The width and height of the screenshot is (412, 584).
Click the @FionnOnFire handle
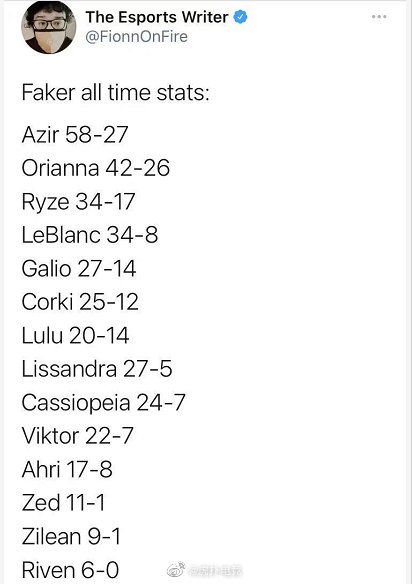click(x=136, y=37)
